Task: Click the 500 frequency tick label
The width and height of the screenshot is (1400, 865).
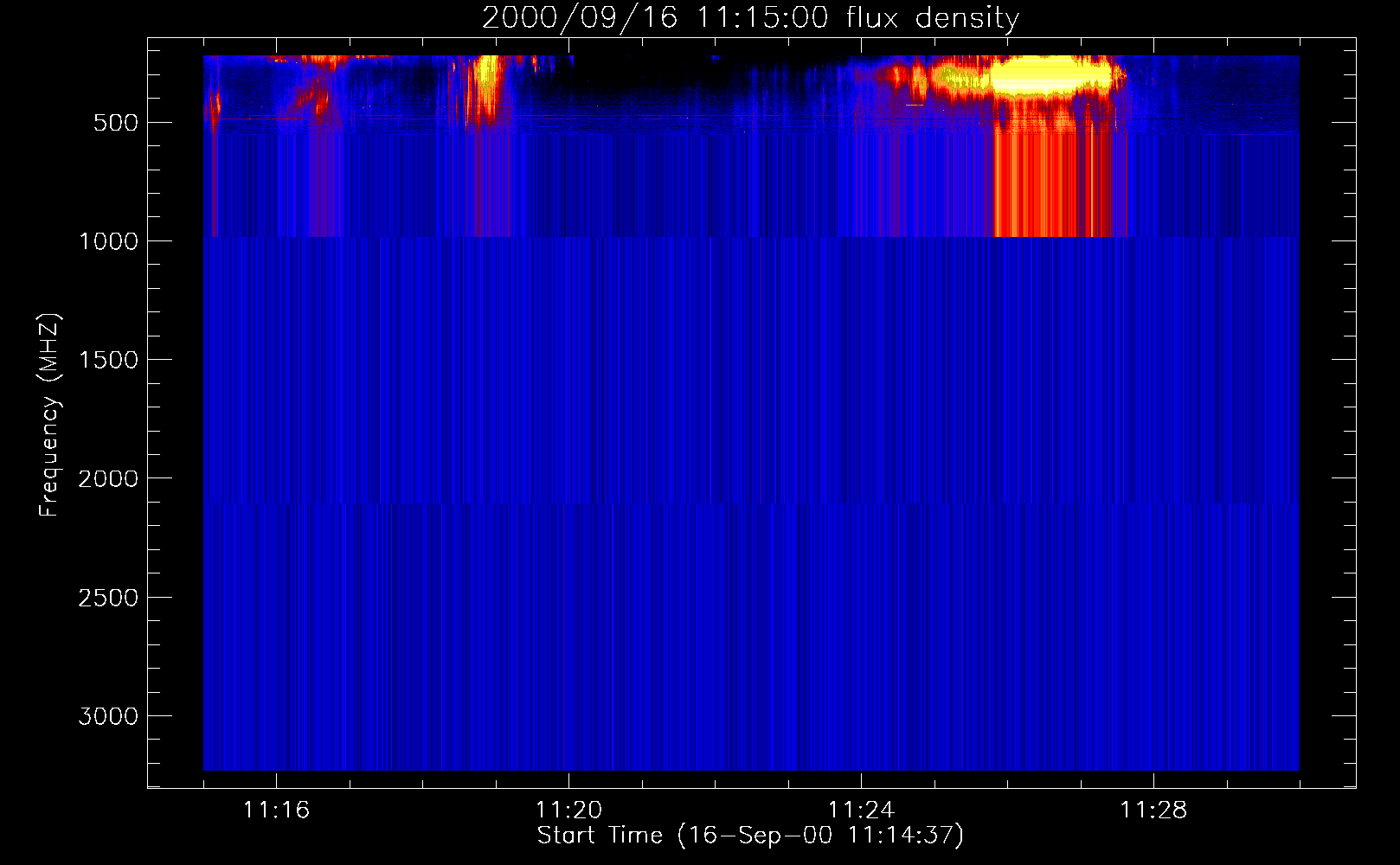Action: (x=116, y=123)
